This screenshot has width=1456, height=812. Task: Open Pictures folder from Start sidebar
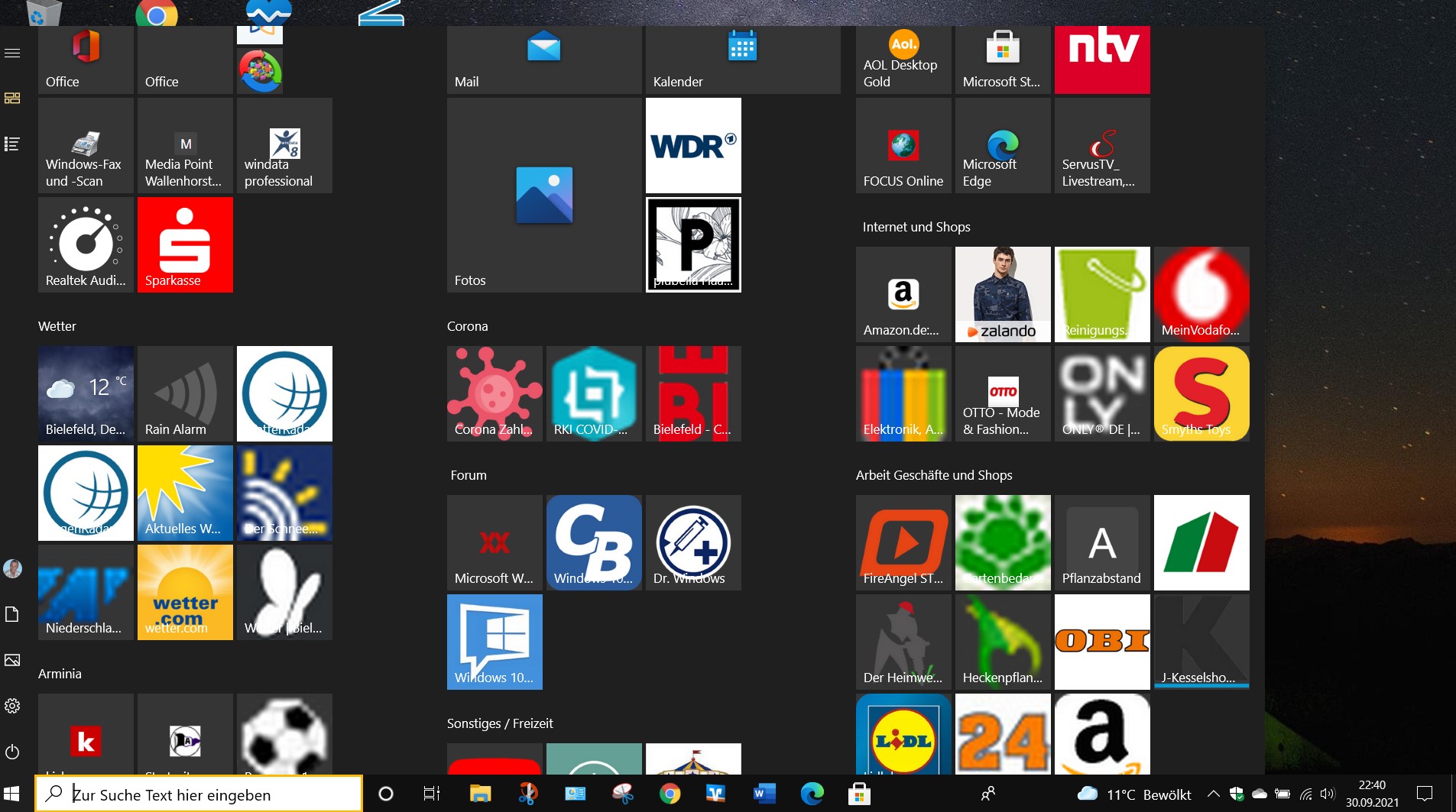(12, 660)
